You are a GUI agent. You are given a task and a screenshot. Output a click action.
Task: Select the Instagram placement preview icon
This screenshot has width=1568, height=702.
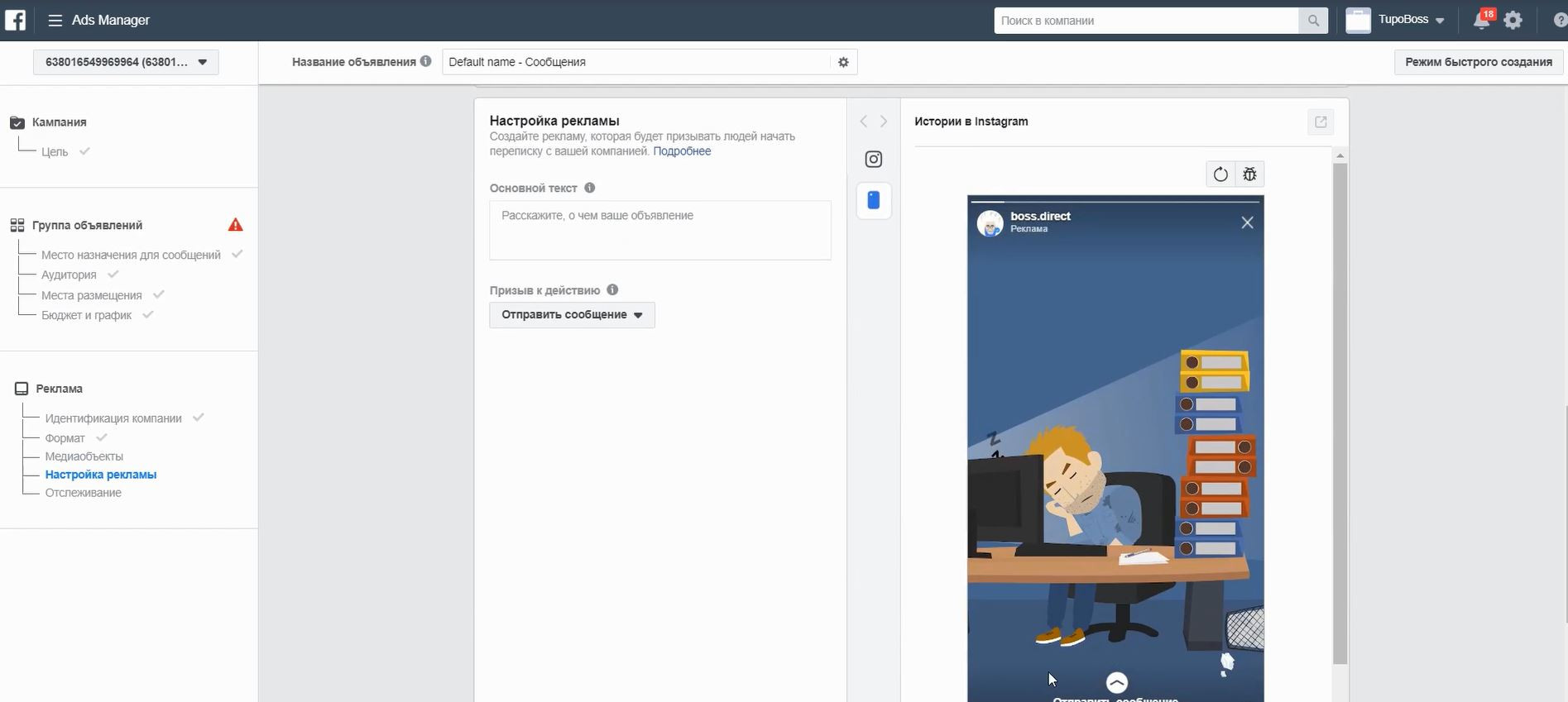(x=873, y=160)
